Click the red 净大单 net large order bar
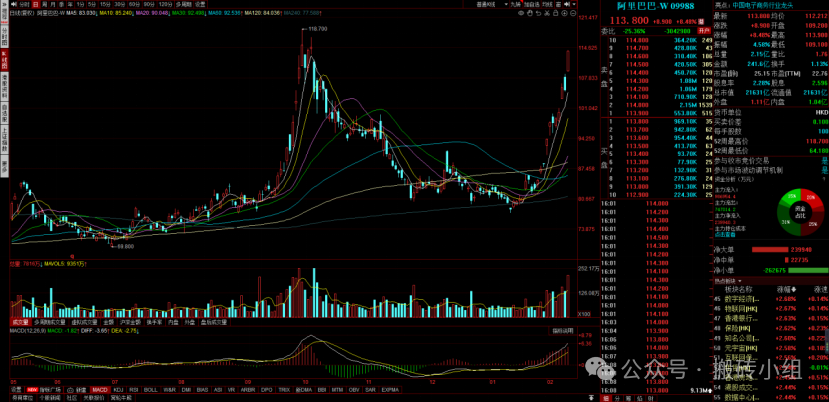Screen dimensions: 829x402 (x=772, y=249)
